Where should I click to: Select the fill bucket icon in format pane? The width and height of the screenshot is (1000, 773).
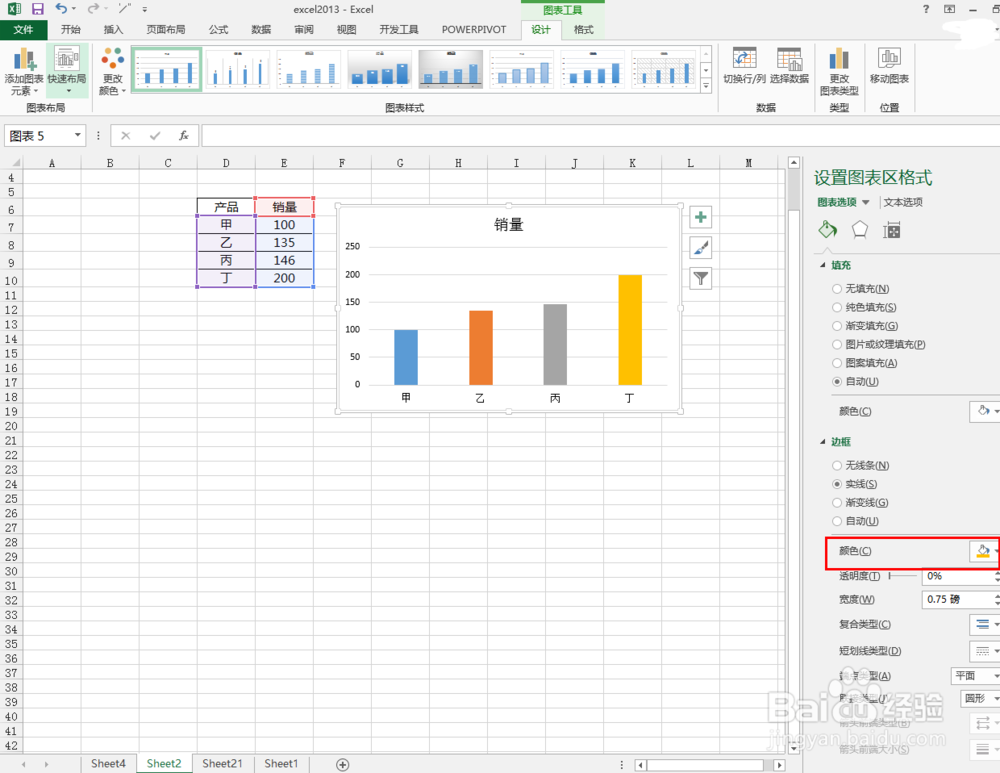pyautogui.click(x=827, y=229)
